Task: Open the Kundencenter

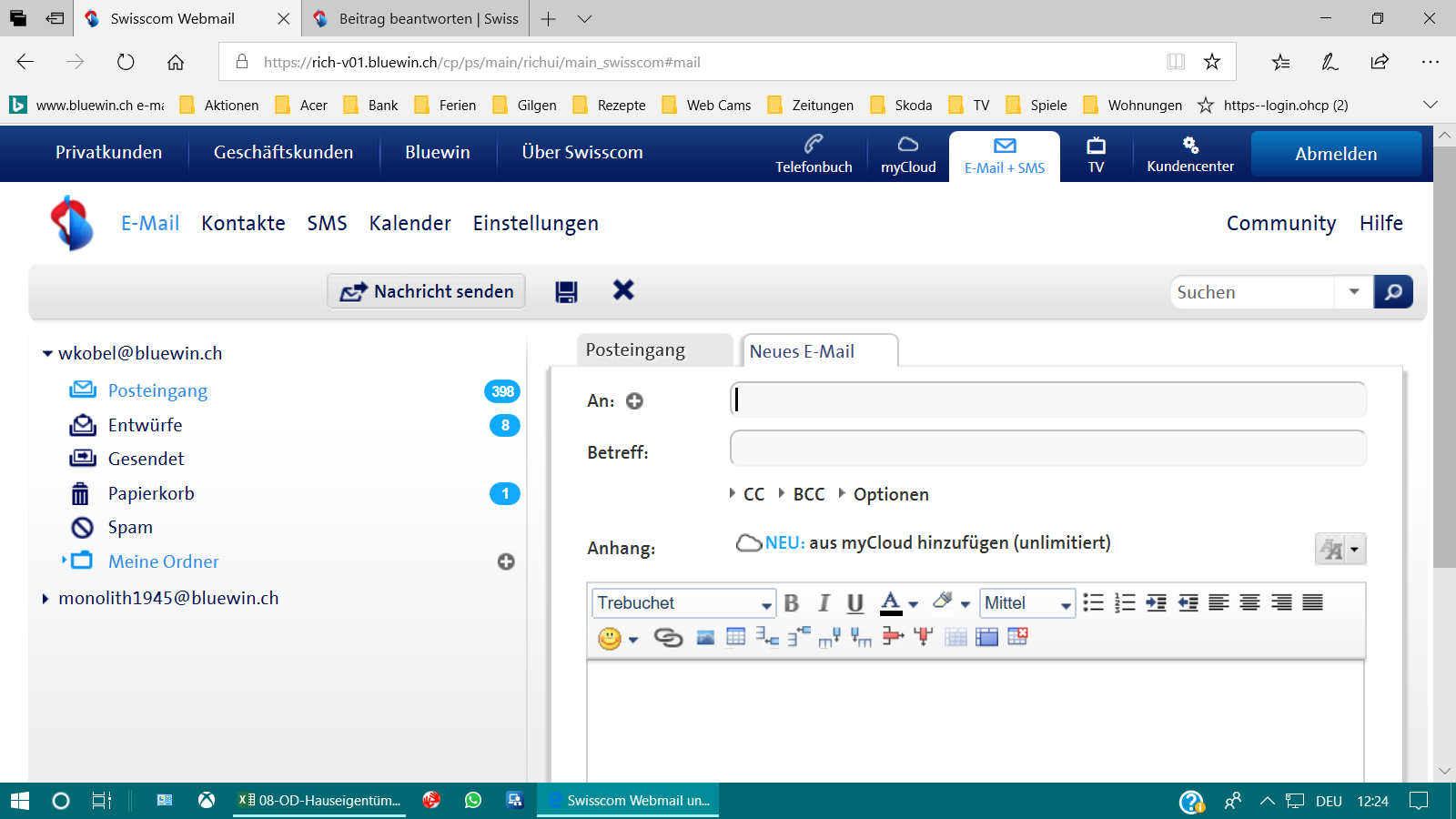Action: [1190, 154]
